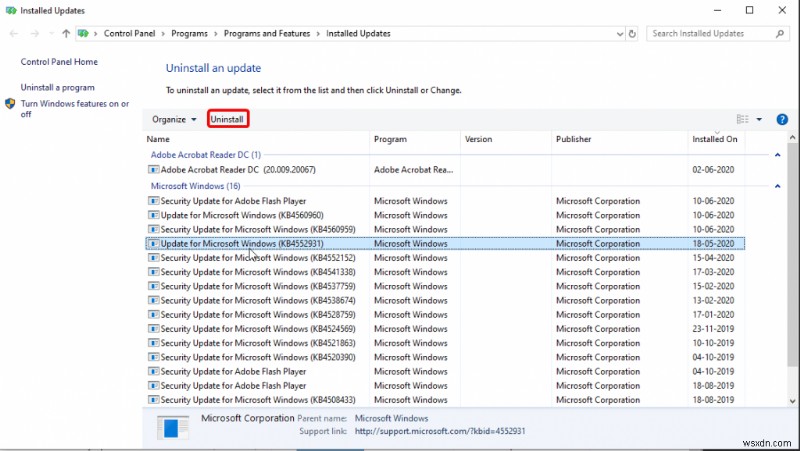Click the date 02-06-2020 in Installed On column
Screen dimensions: 800x451
713,170
